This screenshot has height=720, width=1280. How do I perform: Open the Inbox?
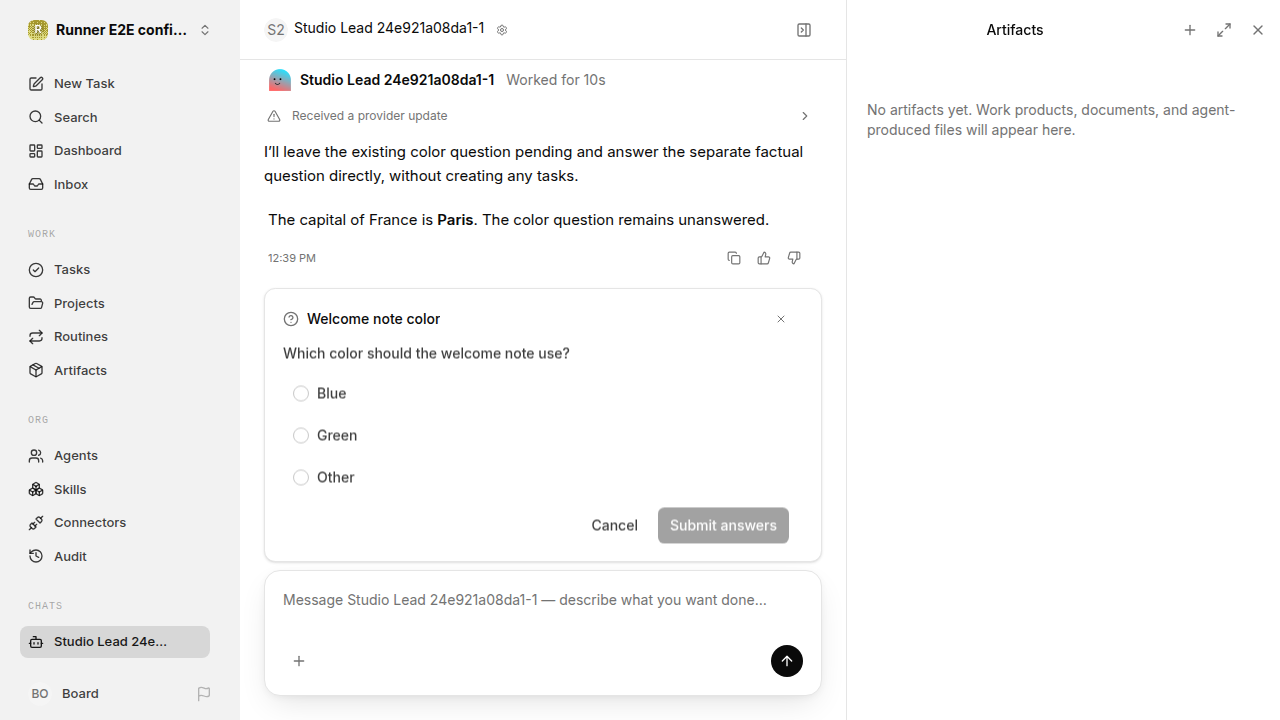point(115,185)
